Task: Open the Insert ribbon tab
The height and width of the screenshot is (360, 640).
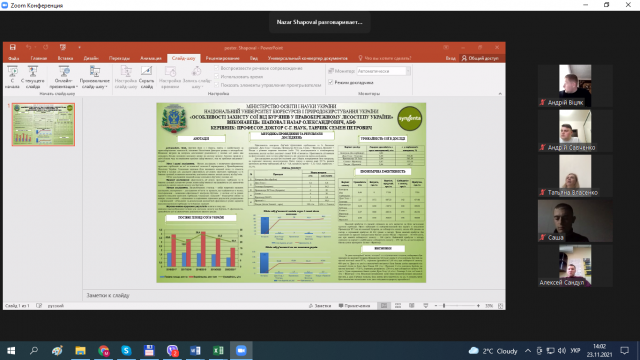Action: point(65,58)
